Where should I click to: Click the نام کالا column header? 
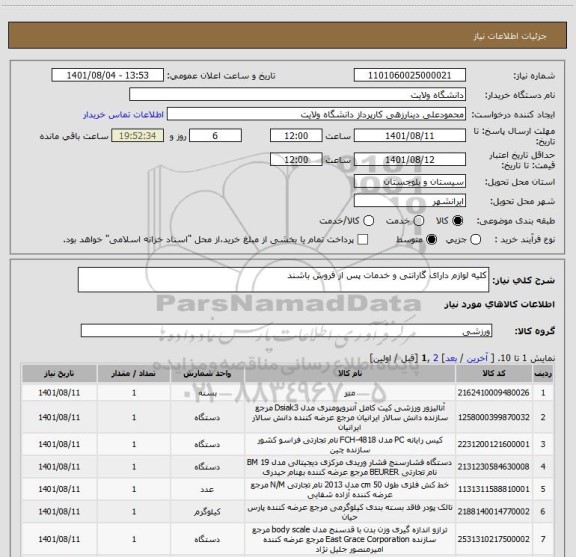pyautogui.click(x=350, y=374)
